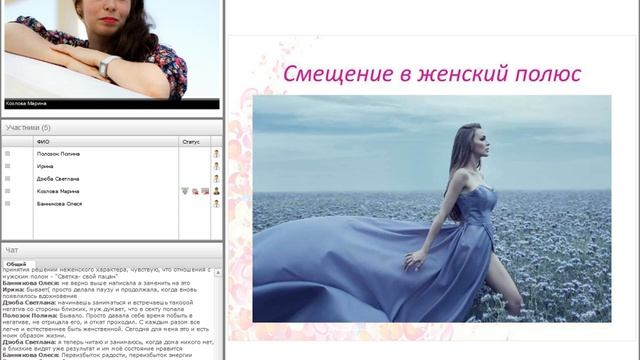Click the user icon in Полозок Полина row

pyautogui.click(x=216, y=154)
